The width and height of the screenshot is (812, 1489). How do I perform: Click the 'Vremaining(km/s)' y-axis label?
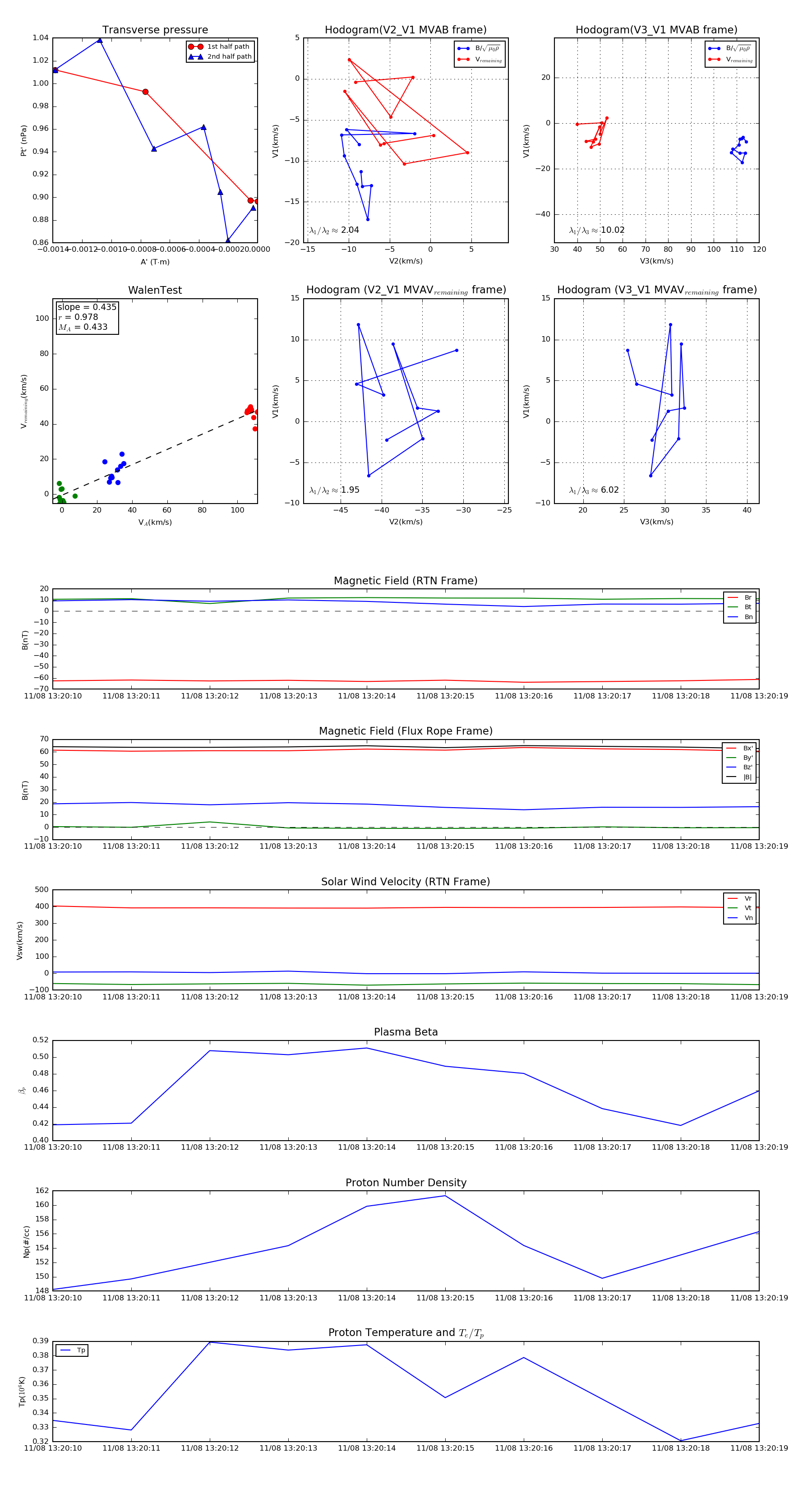tap(24, 401)
